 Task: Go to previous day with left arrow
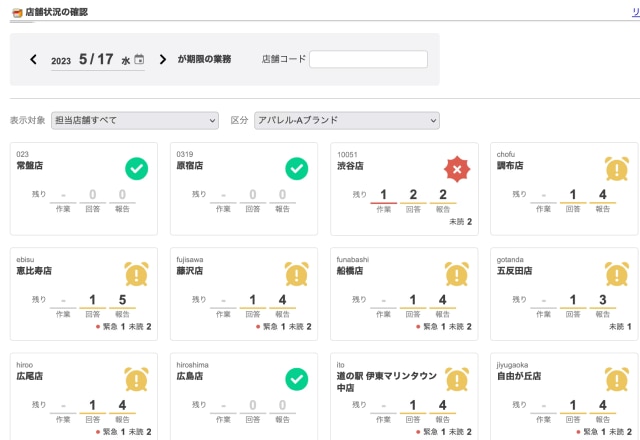tap(33, 60)
